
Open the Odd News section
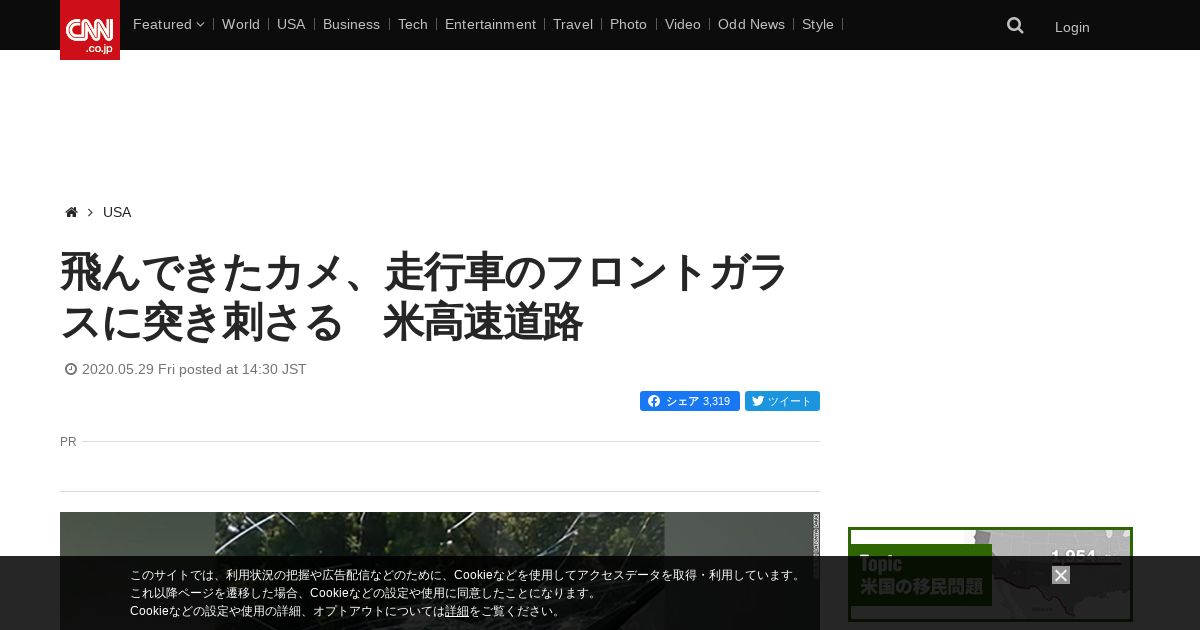[751, 24]
